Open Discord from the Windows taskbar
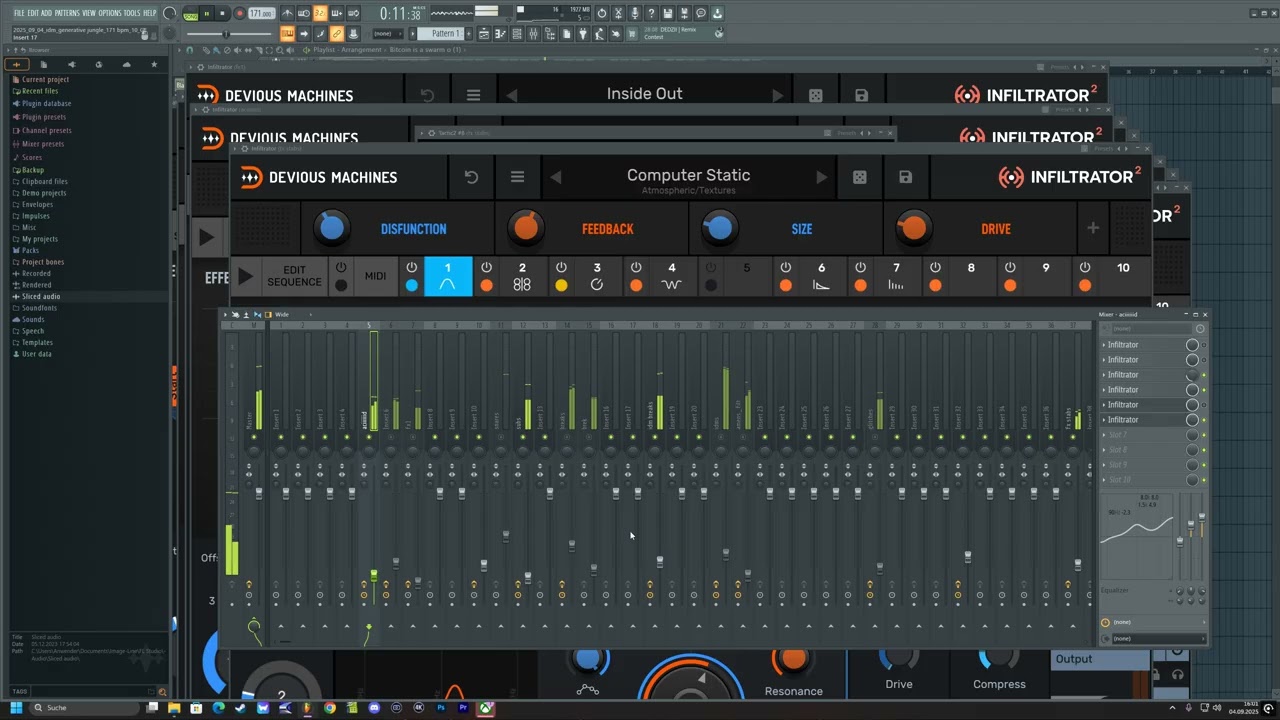This screenshot has width=1280, height=720. 374,708
